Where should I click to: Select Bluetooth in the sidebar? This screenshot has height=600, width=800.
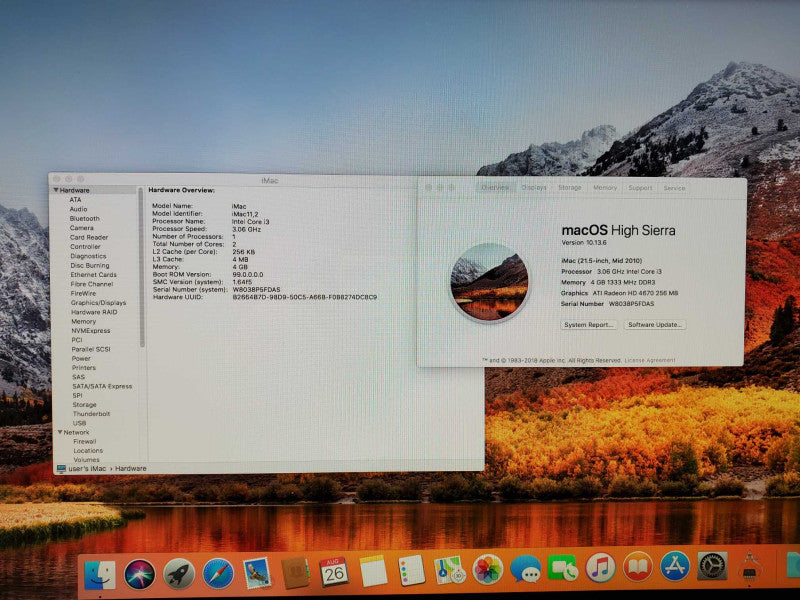pyautogui.click(x=85, y=218)
